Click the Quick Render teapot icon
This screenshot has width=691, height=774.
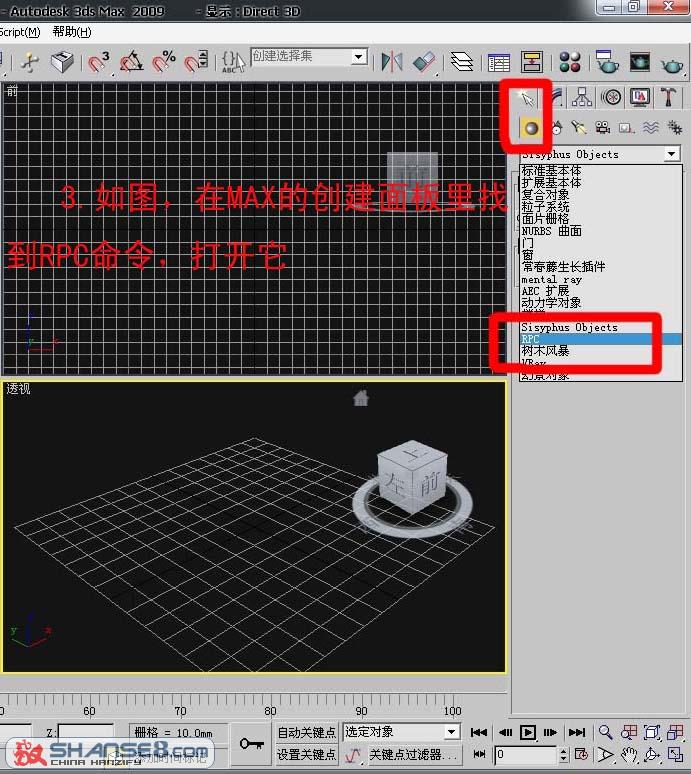672,64
